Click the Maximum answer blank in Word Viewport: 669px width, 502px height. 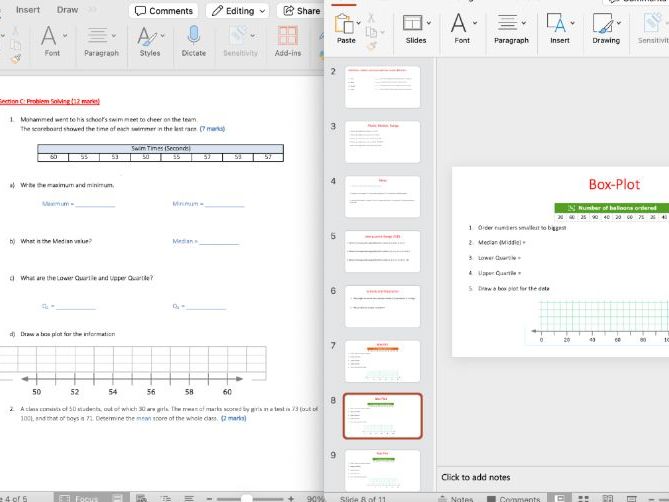pyautogui.click(x=95, y=204)
